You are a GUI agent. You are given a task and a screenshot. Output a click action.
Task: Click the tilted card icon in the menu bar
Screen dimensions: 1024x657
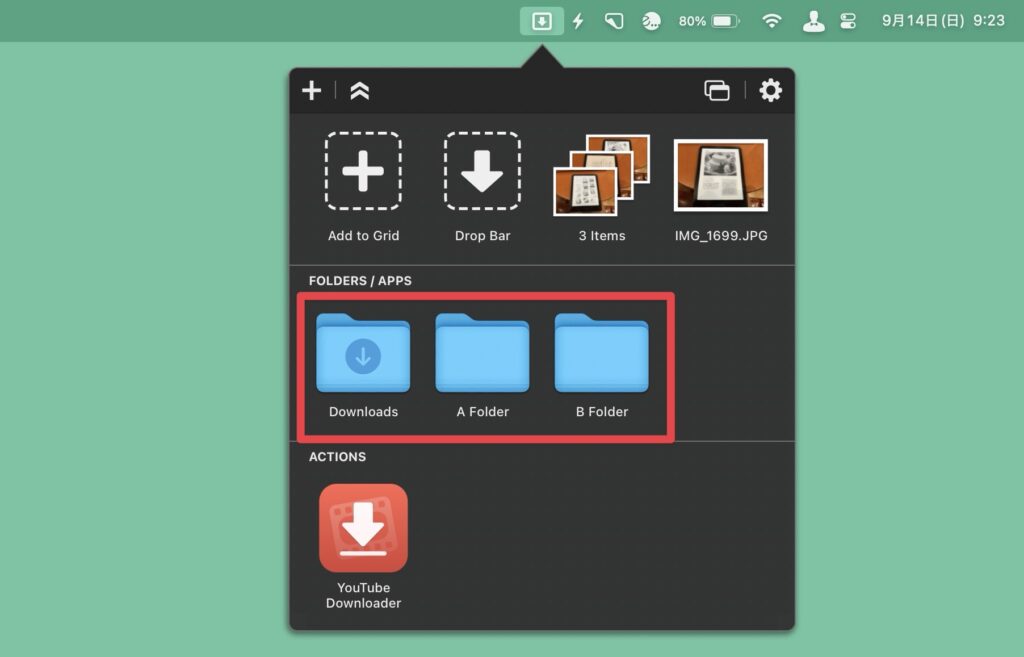[x=614, y=21]
